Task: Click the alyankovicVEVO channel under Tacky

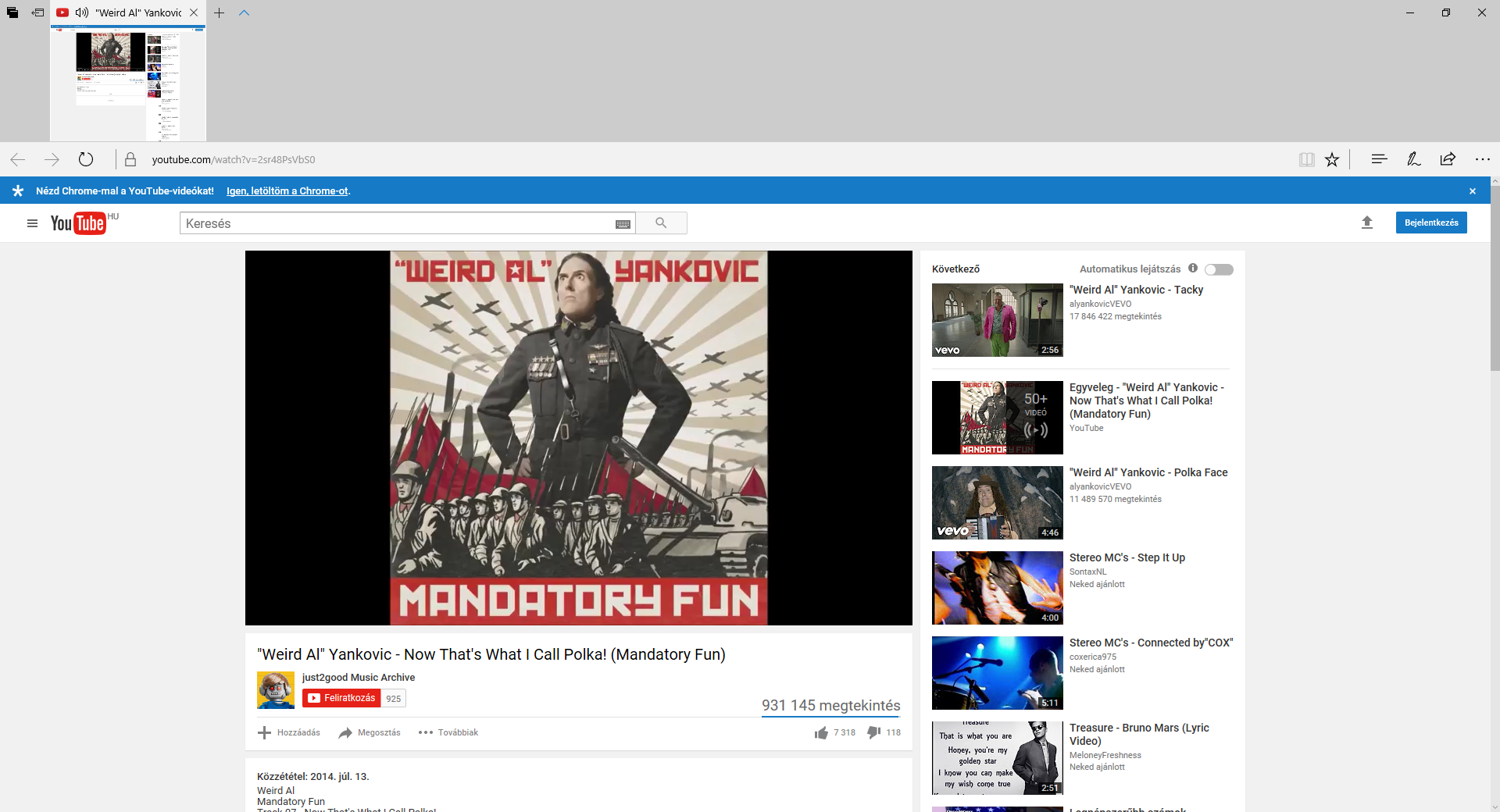Action: pyautogui.click(x=1100, y=304)
